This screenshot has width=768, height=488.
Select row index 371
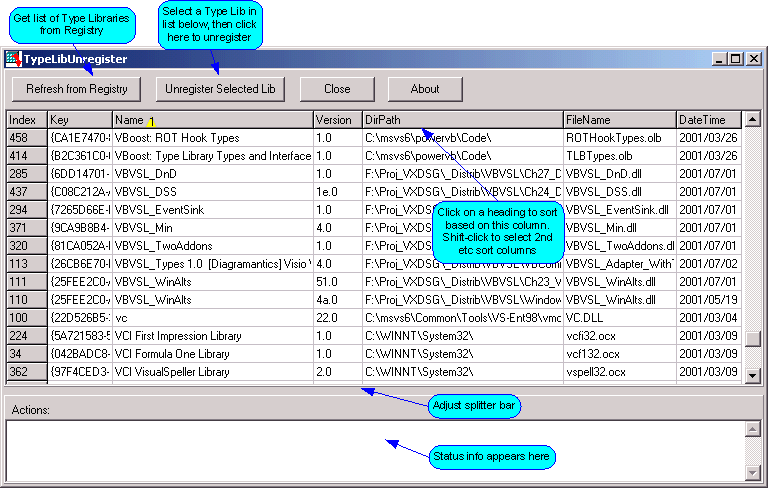point(27,228)
